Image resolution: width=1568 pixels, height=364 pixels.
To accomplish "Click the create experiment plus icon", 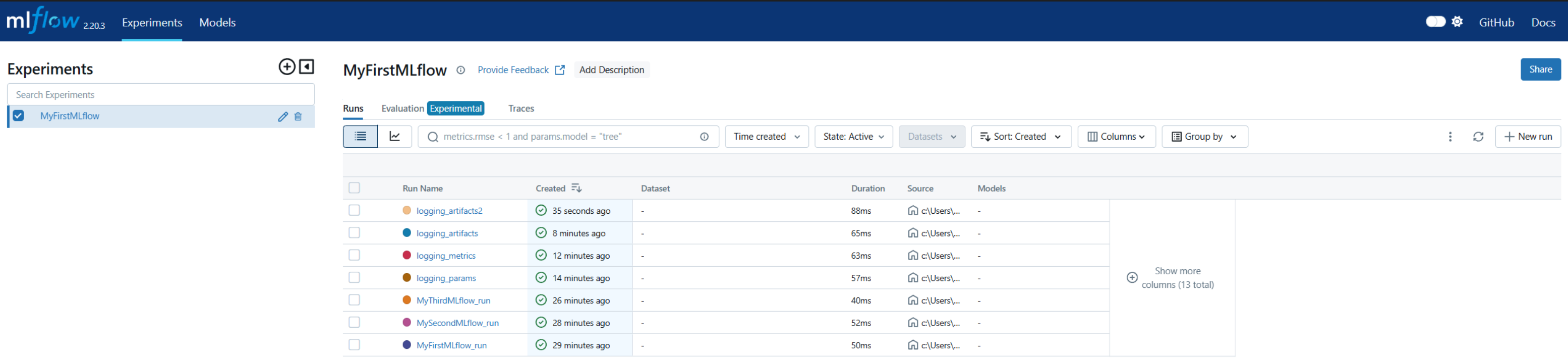I will pos(286,67).
